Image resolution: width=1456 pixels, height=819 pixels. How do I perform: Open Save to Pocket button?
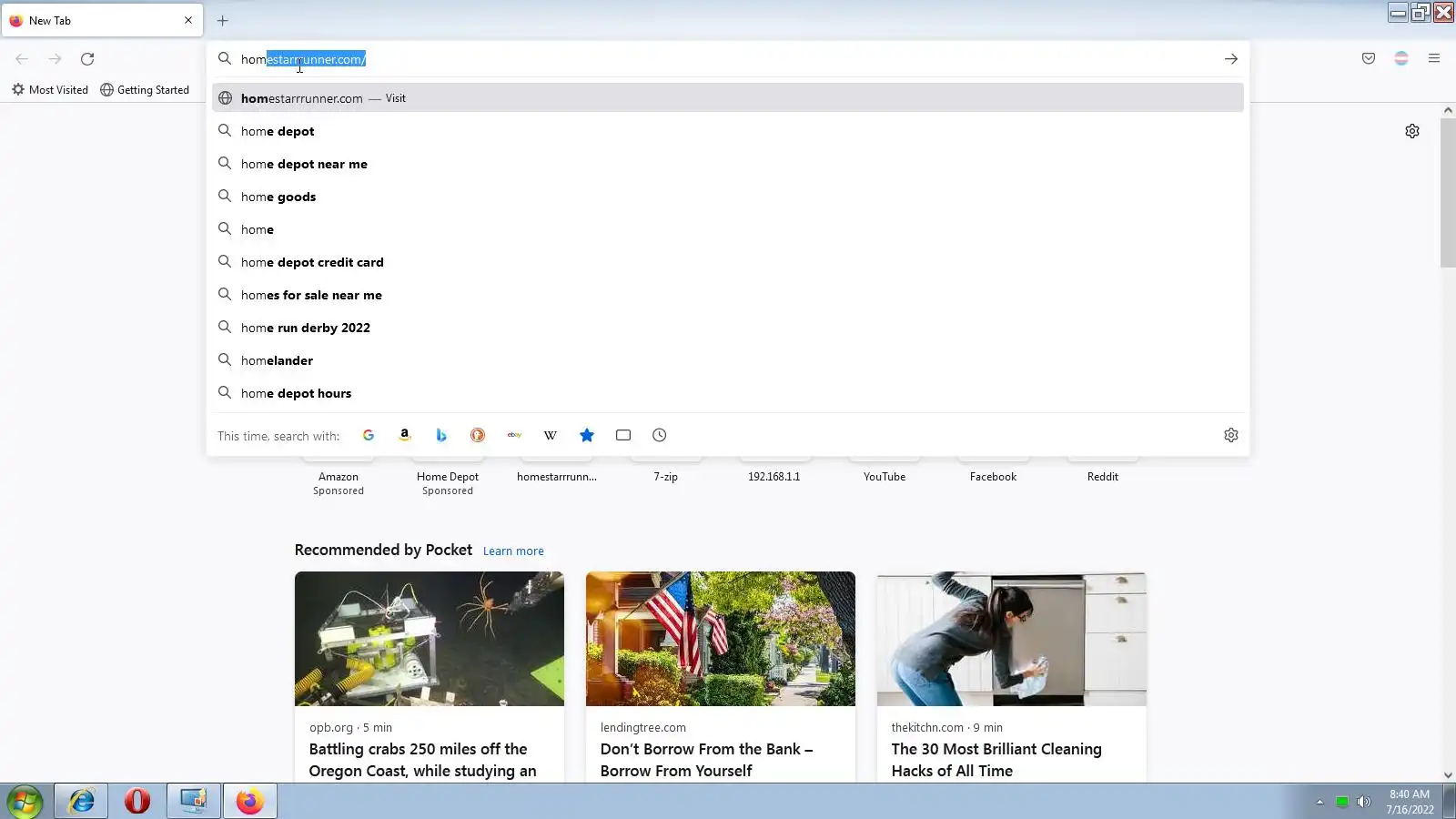(x=1369, y=59)
